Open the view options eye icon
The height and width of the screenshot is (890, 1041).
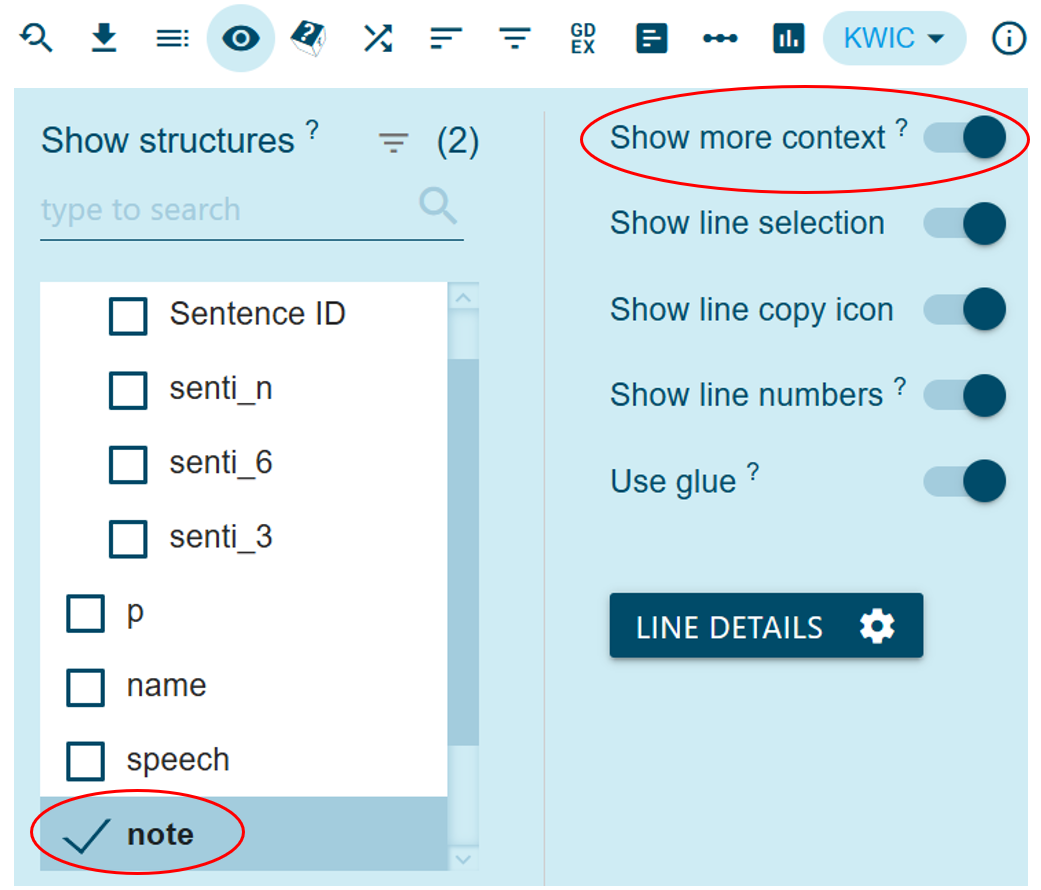point(240,38)
